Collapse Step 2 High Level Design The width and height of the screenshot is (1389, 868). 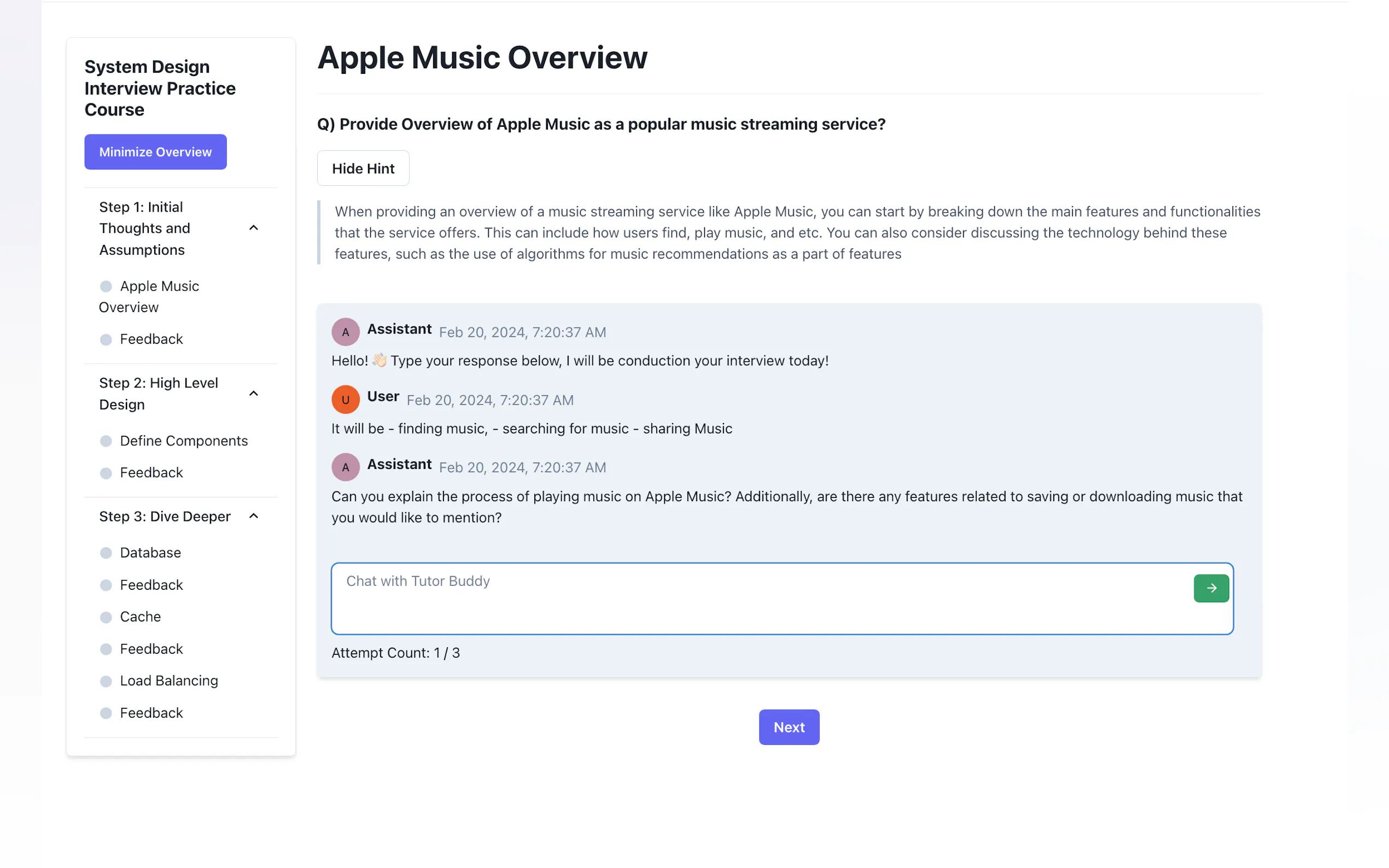[x=253, y=393]
